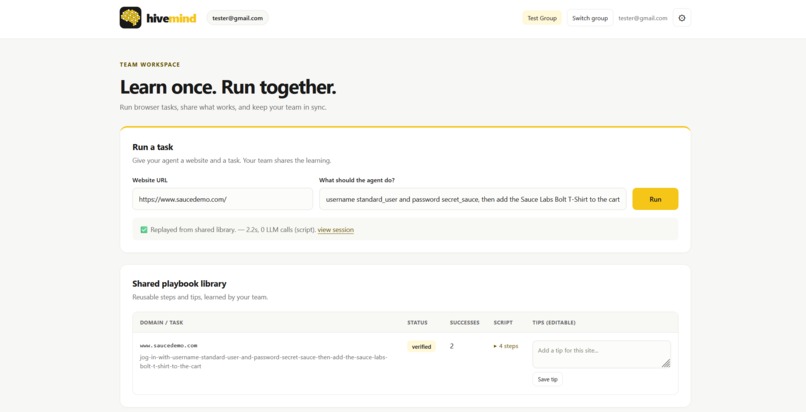Click the tester@gmail.com pill beside logo
Screen dimensions: 806x412
pos(237,18)
